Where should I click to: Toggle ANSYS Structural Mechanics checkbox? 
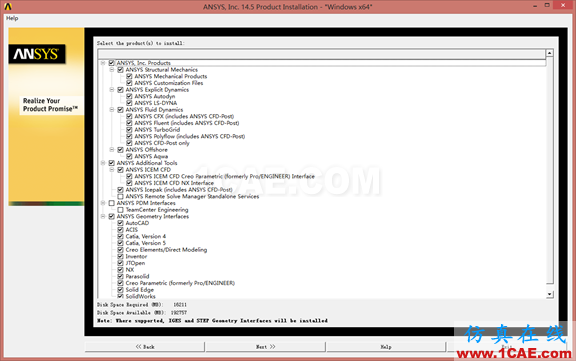click(x=120, y=69)
